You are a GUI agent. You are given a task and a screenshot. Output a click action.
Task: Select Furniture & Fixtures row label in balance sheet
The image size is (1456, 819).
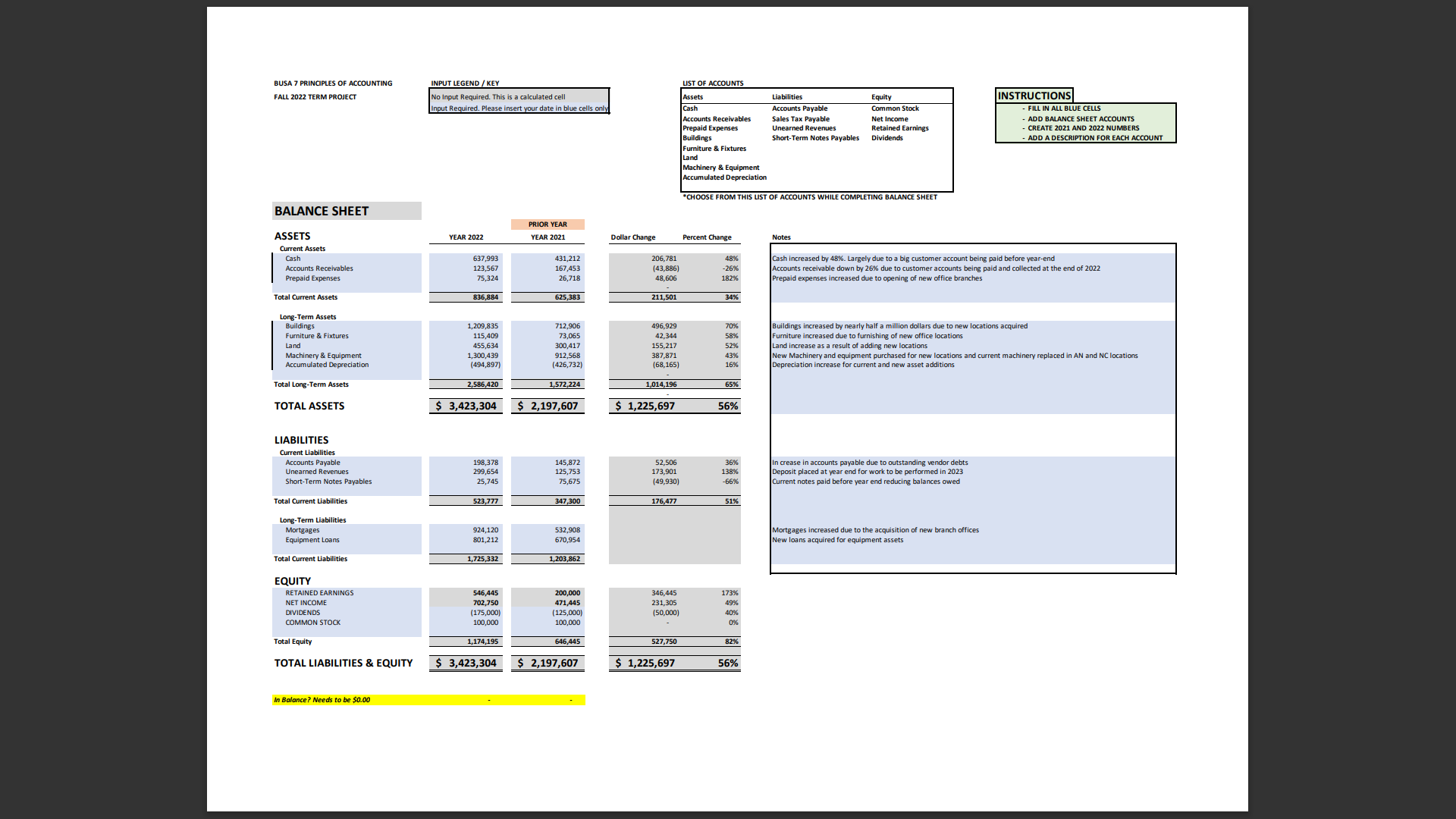pos(317,336)
